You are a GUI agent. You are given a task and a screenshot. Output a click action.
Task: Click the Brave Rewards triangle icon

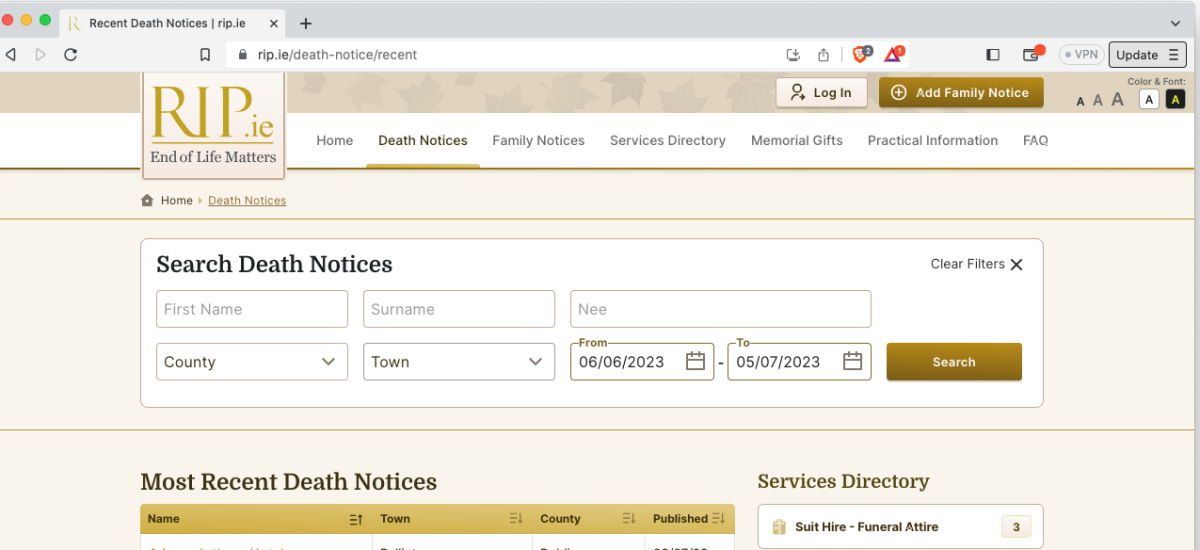tap(893, 54)
